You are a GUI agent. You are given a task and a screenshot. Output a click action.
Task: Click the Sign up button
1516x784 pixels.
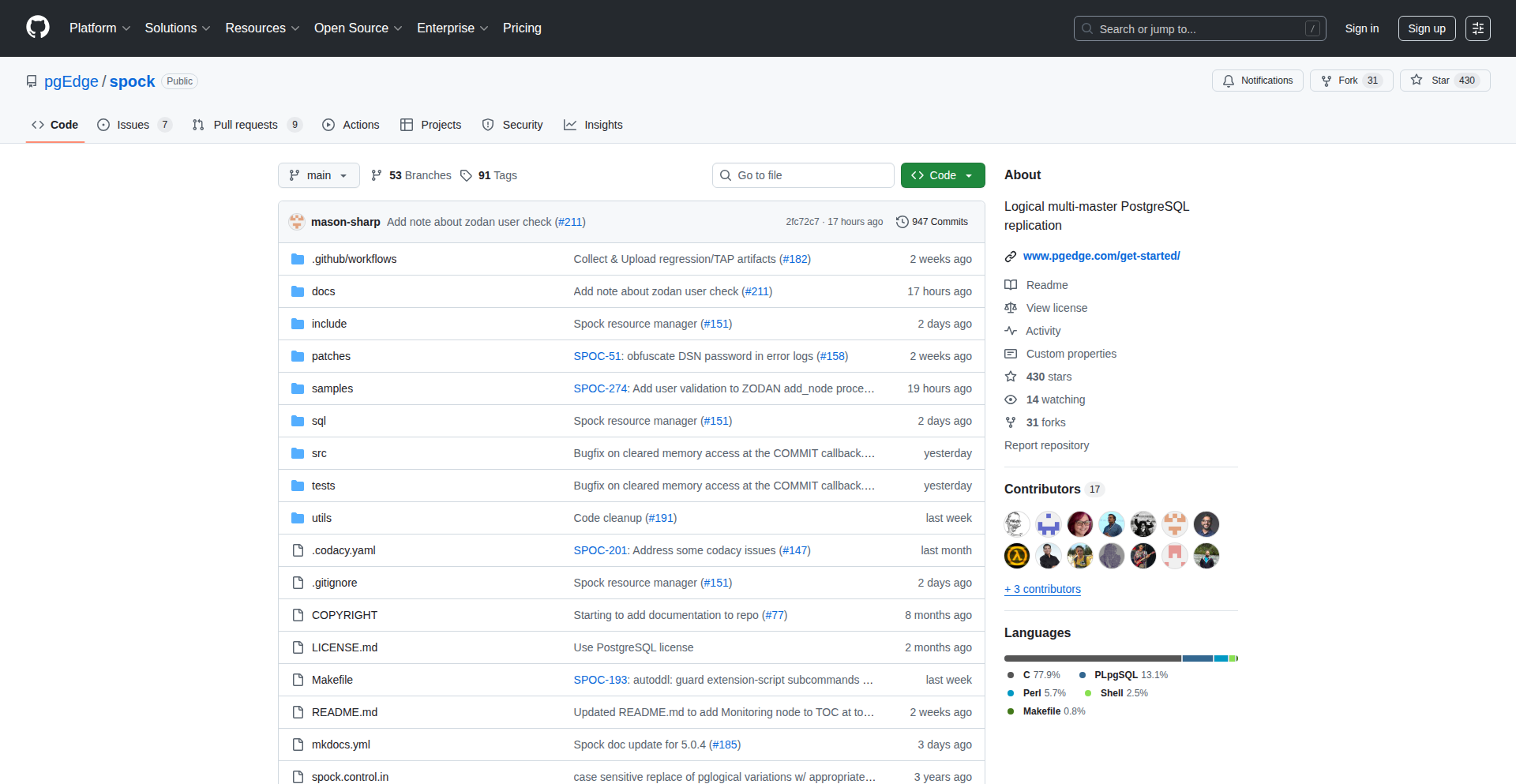coord(1427,28)
